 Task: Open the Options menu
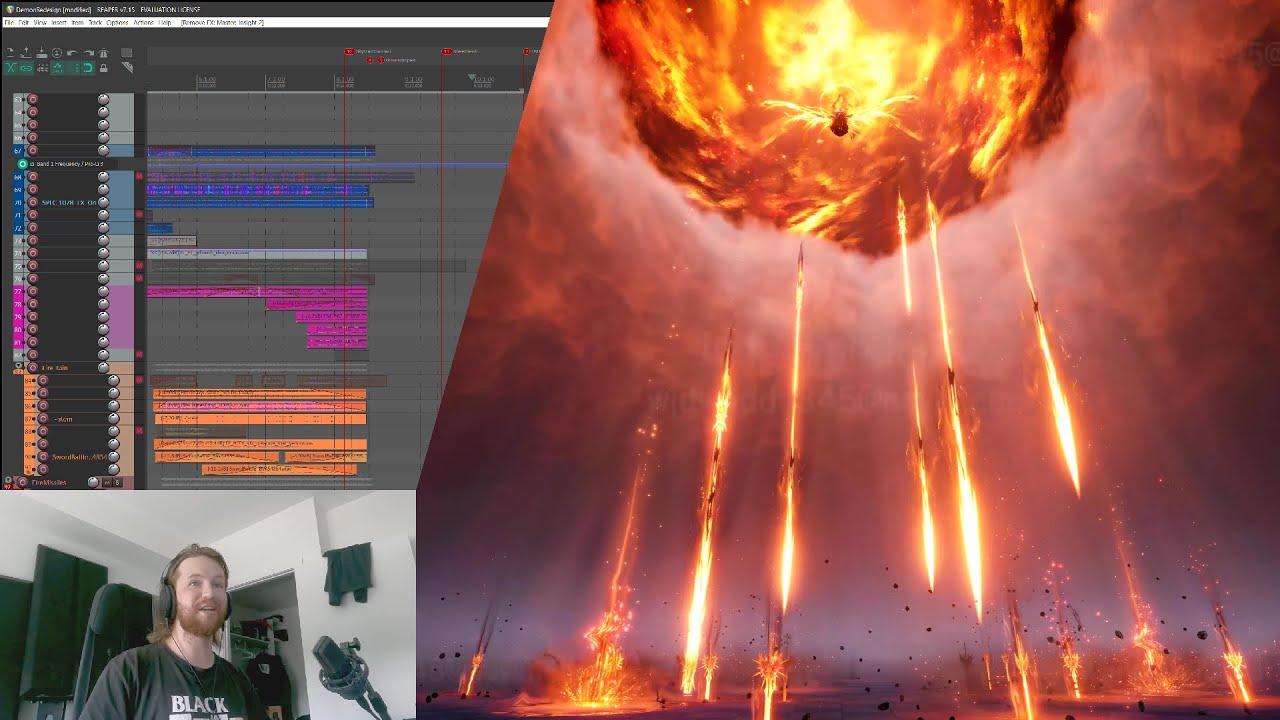(117, 22)
